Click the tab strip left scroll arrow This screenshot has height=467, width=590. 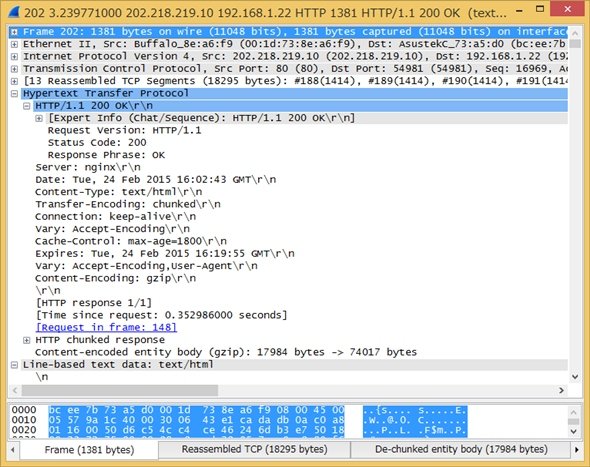[13, 450]
